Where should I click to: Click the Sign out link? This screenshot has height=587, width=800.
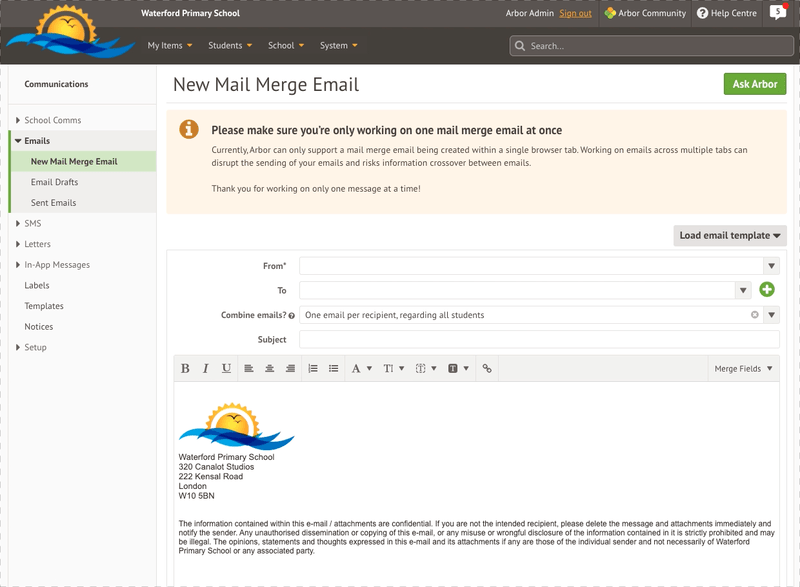click(575, 13)
